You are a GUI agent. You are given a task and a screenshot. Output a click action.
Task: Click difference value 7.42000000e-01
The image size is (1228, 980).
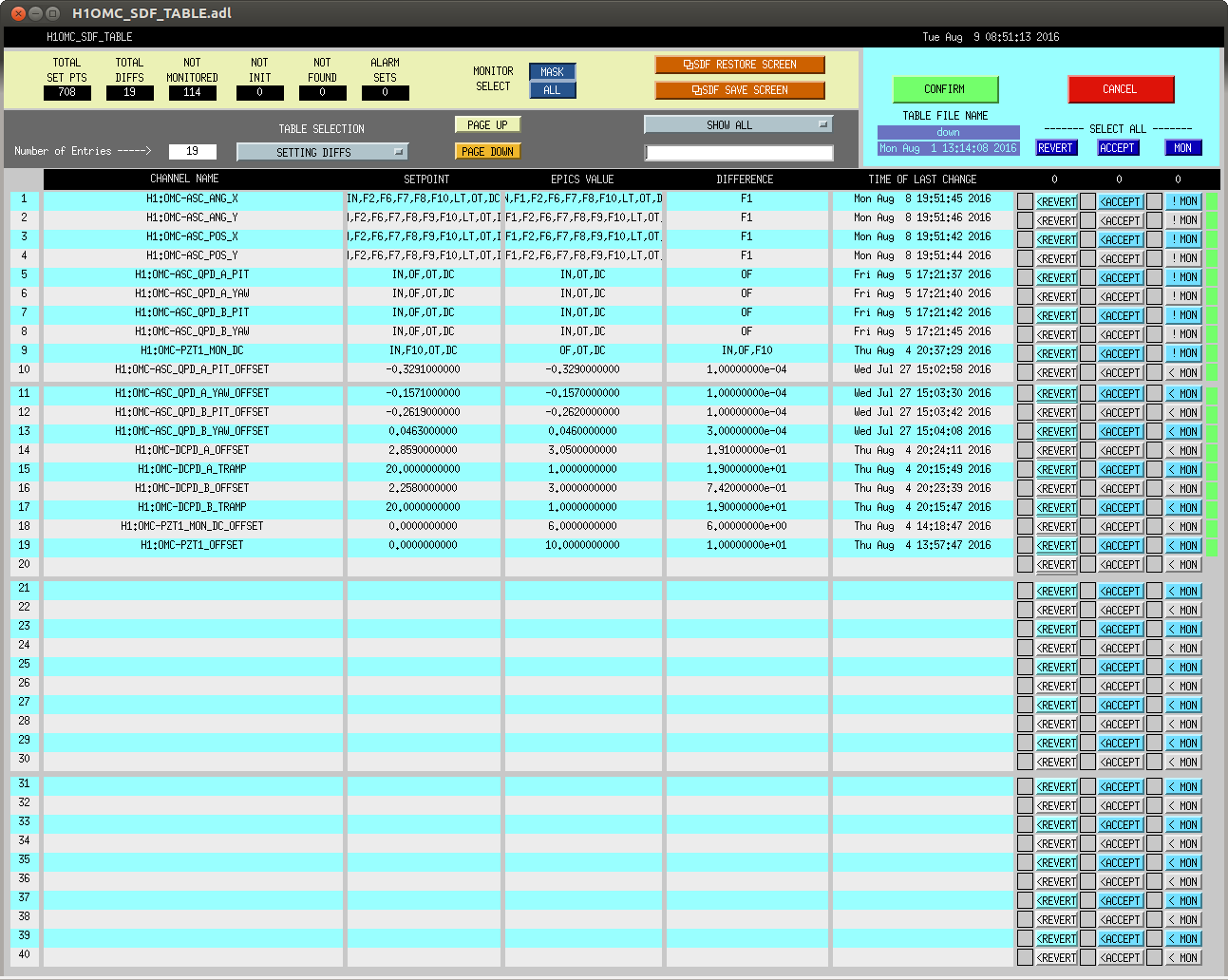[x=746, y=488]
